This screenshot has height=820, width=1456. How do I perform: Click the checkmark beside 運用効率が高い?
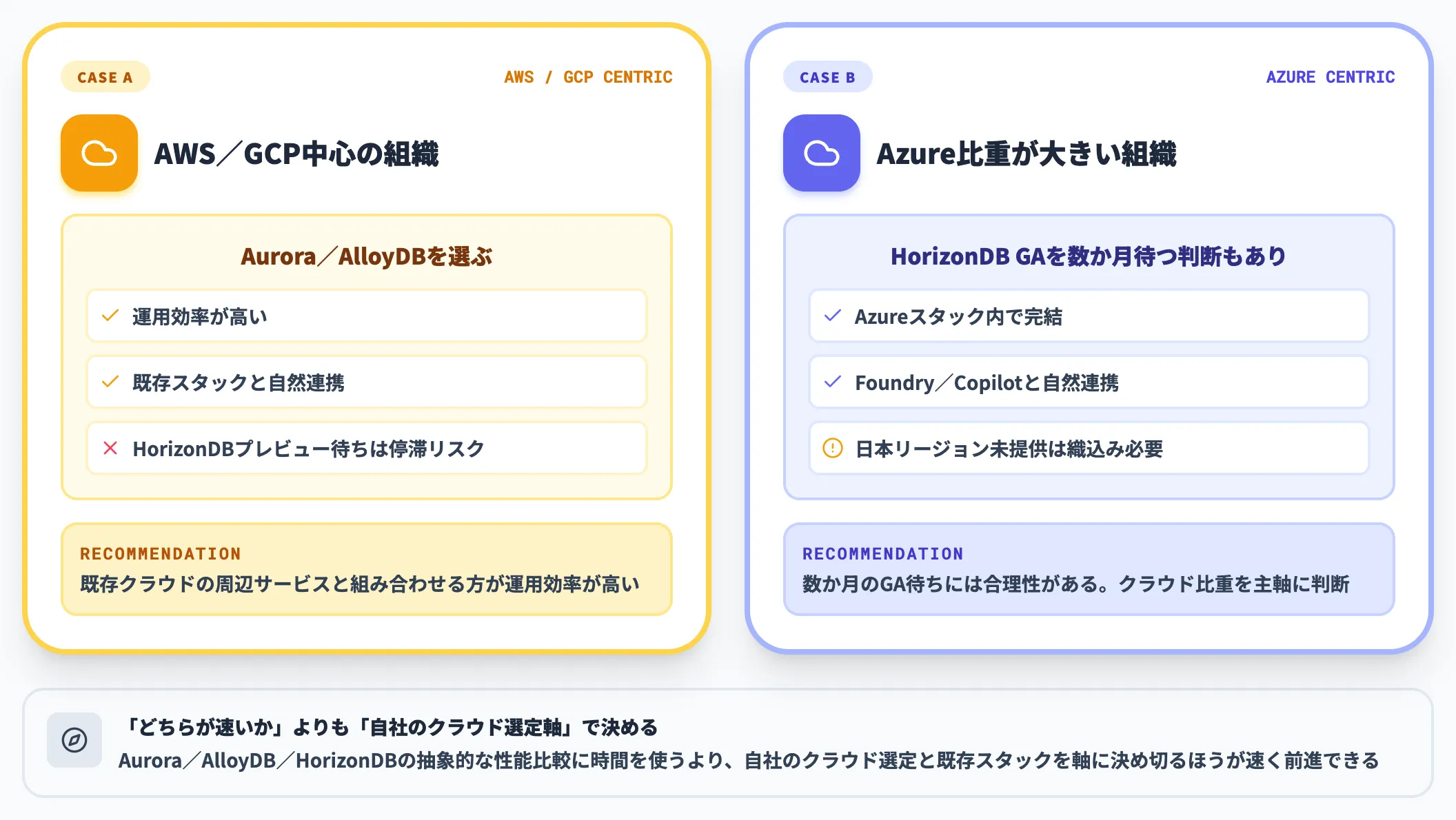(x=110, y=316)
